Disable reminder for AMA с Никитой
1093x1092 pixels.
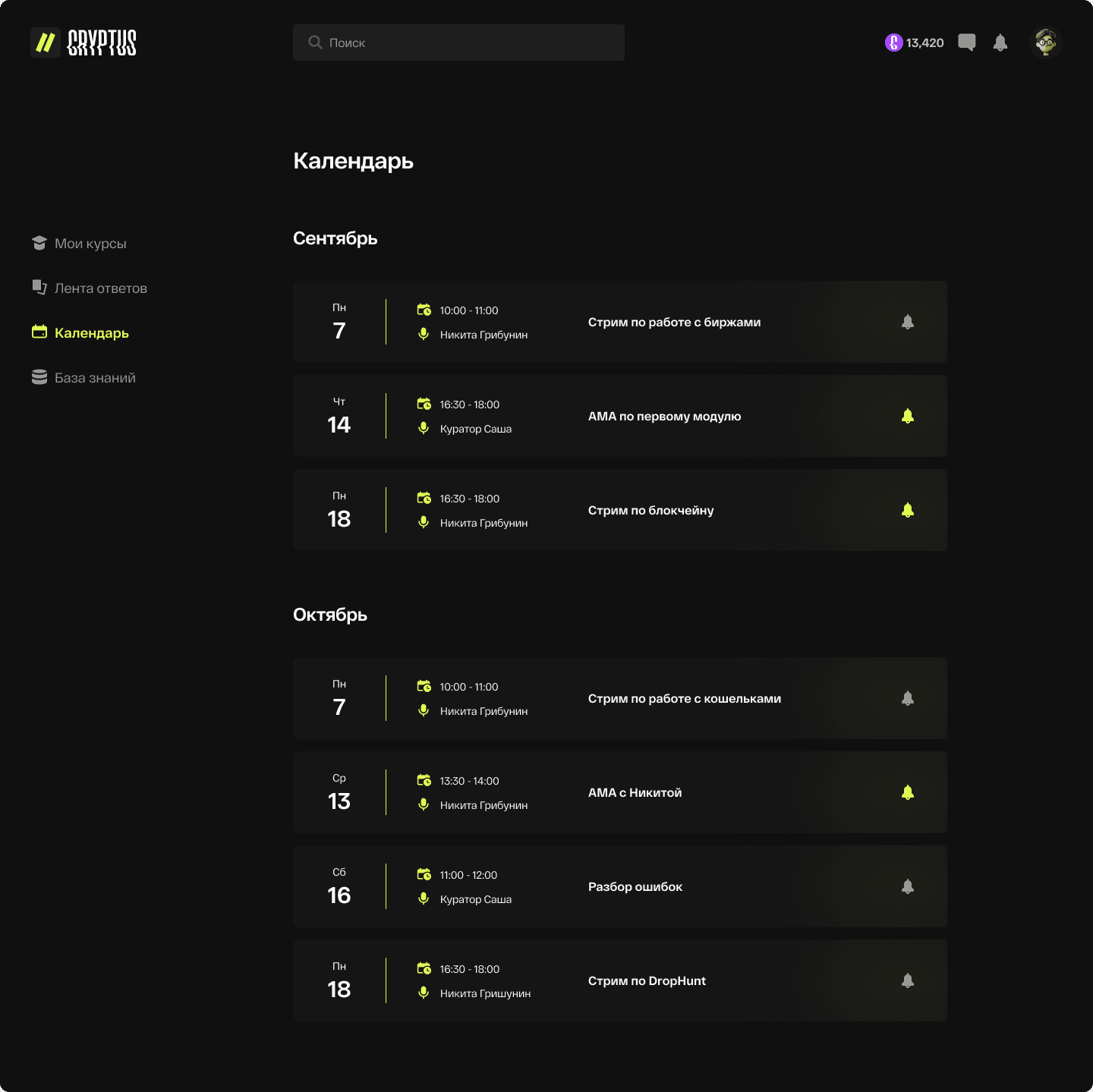pyautogui.click(x=908, y=792)
